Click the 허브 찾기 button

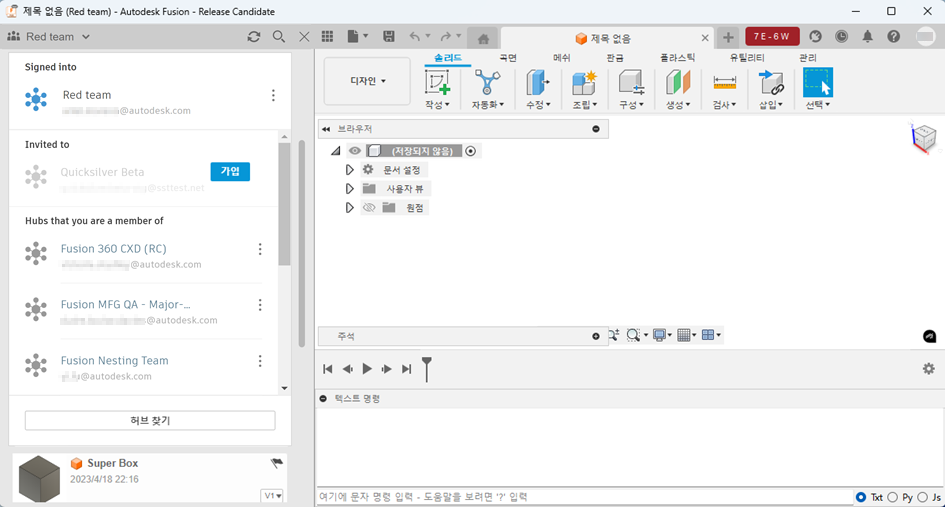(x=150, y=420)
